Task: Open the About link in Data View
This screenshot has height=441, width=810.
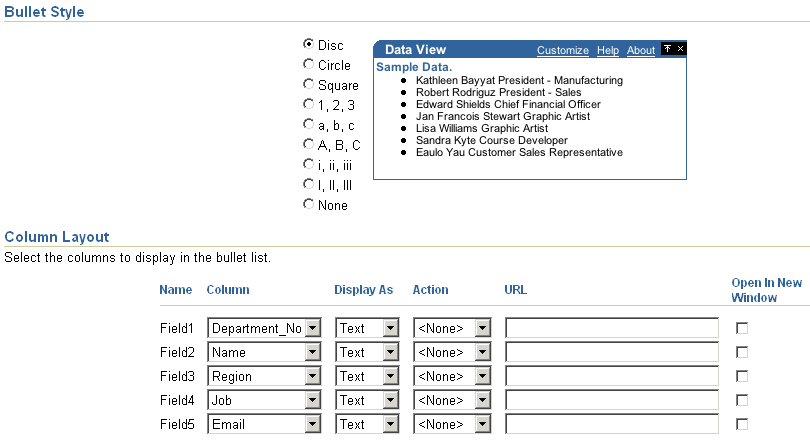Action: tap(641, 50)
